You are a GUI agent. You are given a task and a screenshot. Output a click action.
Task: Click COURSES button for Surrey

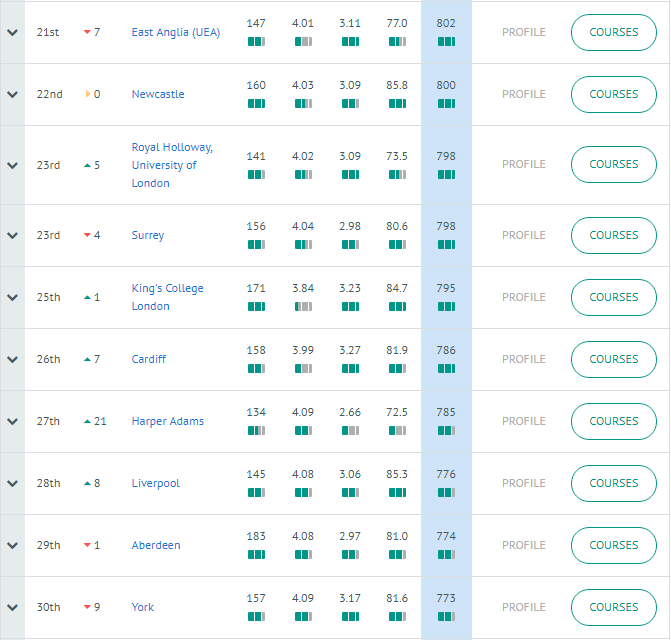click(x=614, y=235)
